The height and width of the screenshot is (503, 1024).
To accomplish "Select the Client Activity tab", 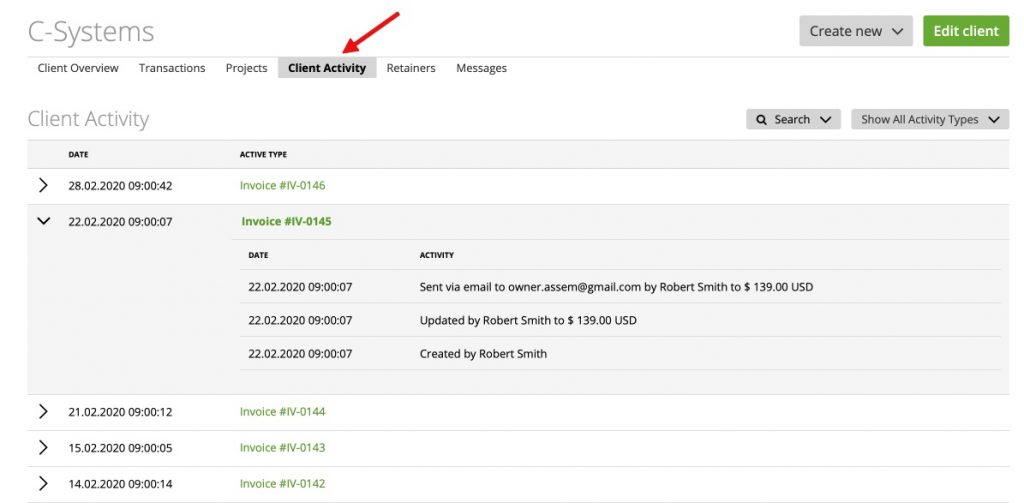I will pyautogui.click(x=327, y=68).
